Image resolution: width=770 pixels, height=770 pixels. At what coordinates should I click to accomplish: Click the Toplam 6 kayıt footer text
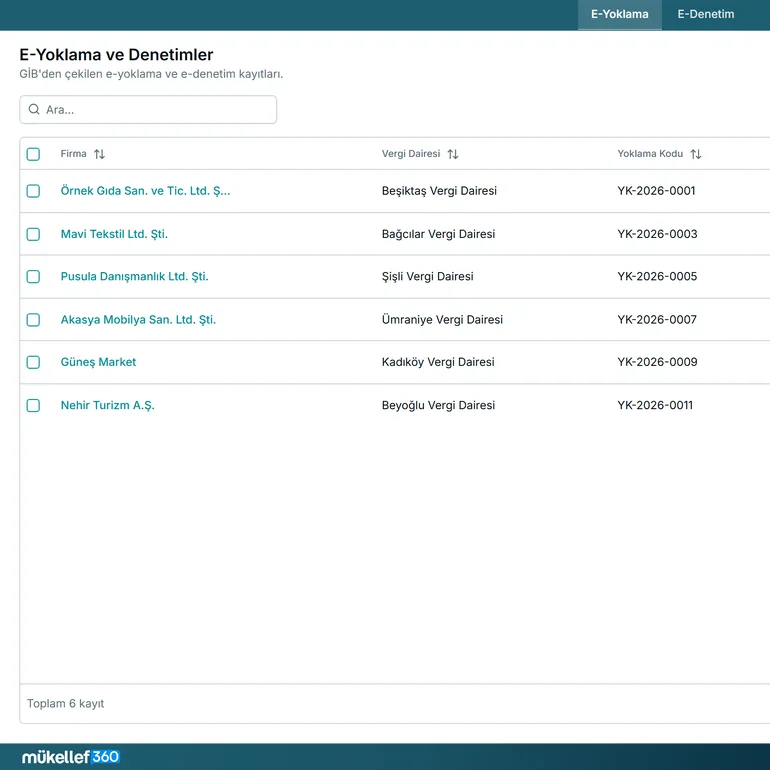(x=65, y=704)
